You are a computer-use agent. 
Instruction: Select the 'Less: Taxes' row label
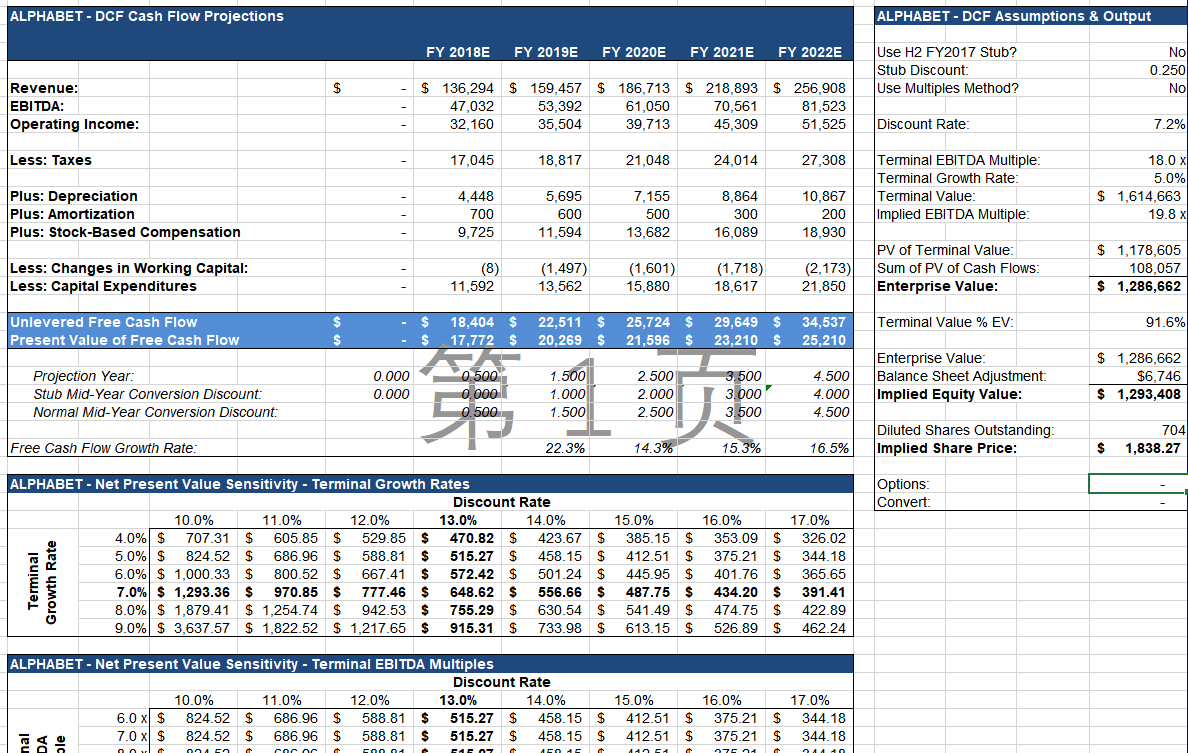coord(51,161)
